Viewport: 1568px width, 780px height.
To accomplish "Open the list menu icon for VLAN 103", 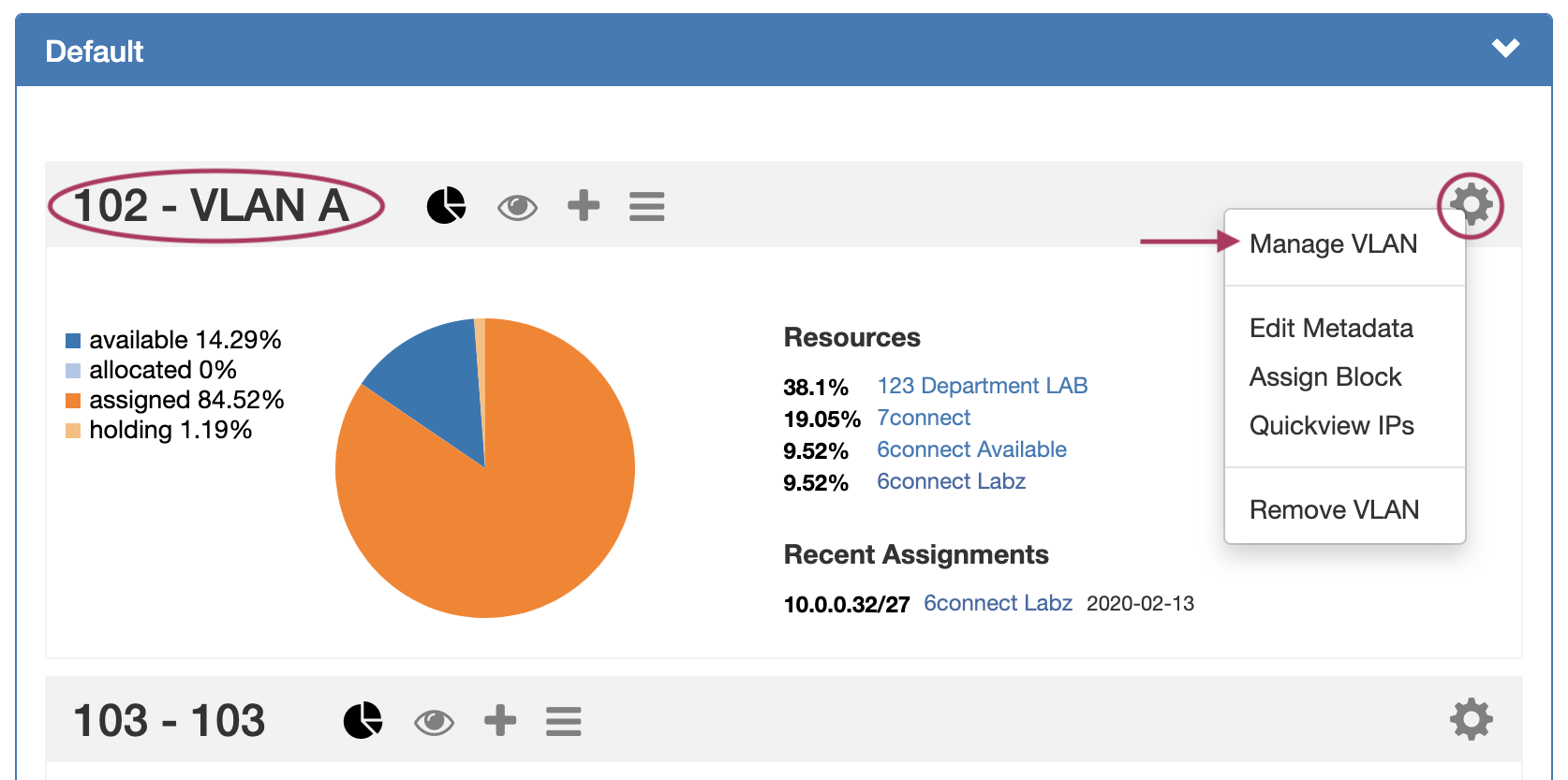I will (563, 721).
